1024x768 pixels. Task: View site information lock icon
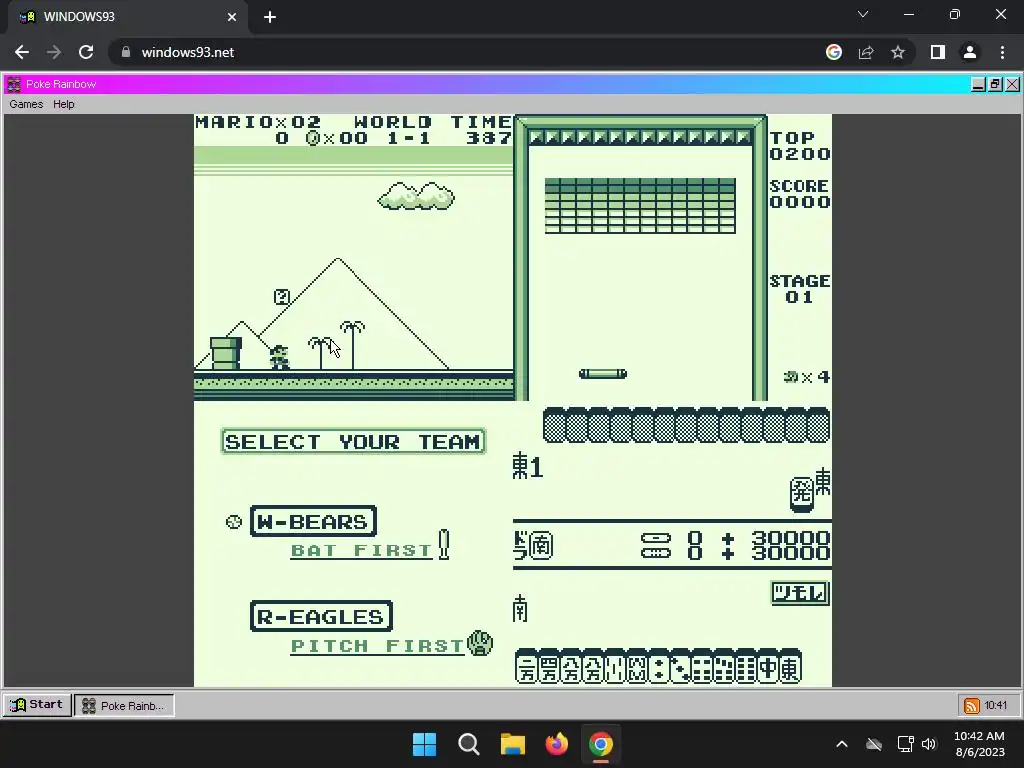pos(126,52)
